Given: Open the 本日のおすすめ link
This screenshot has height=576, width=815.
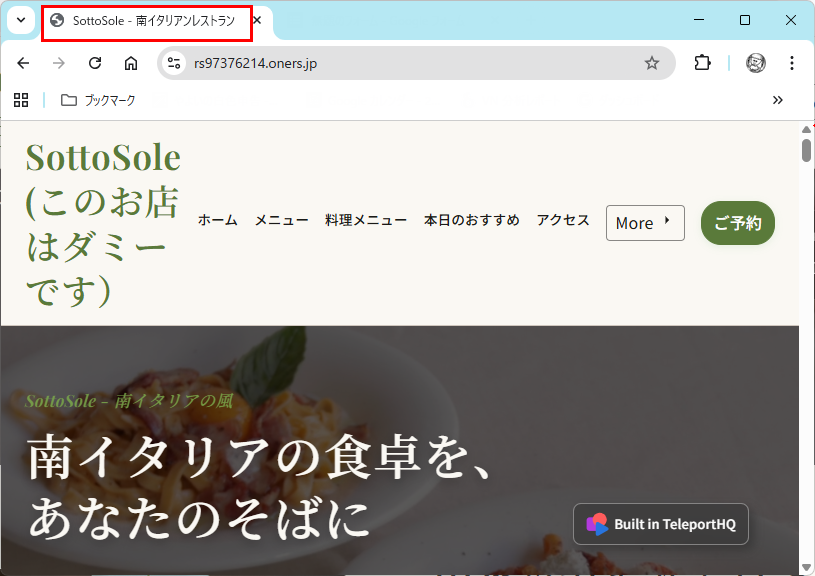Looking at the screenshot, I should click(471, 220).
